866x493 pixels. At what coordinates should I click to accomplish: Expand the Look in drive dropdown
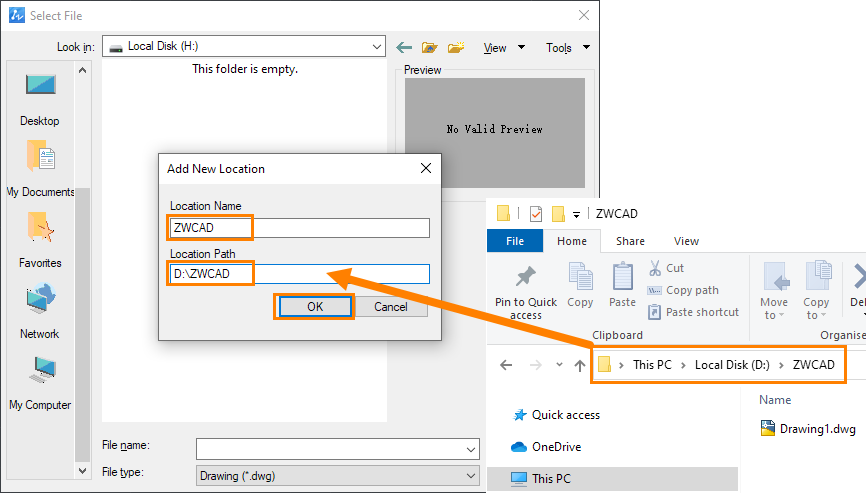pos(377,47)
